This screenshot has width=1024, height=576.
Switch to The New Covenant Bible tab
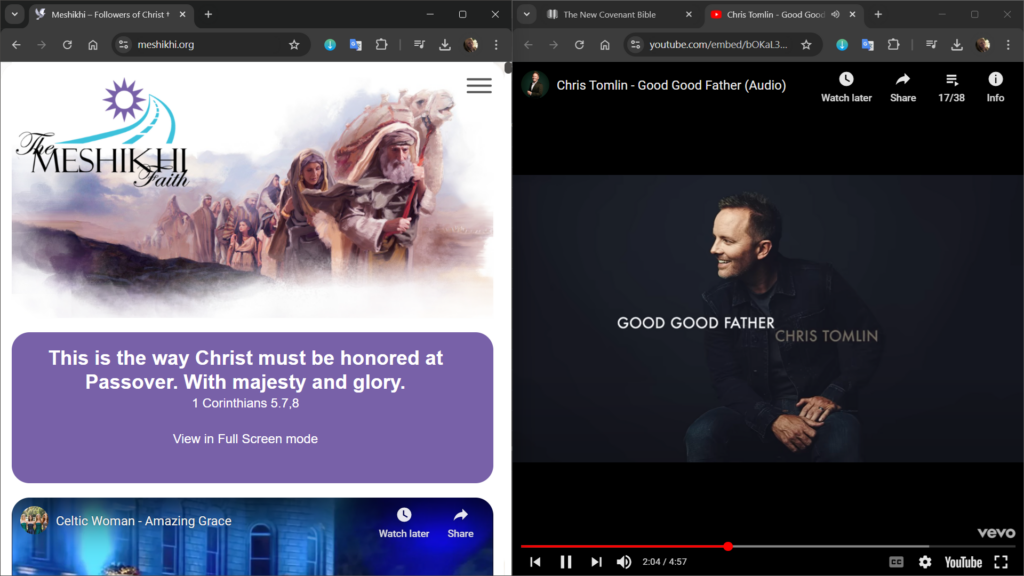coord(620,14)
